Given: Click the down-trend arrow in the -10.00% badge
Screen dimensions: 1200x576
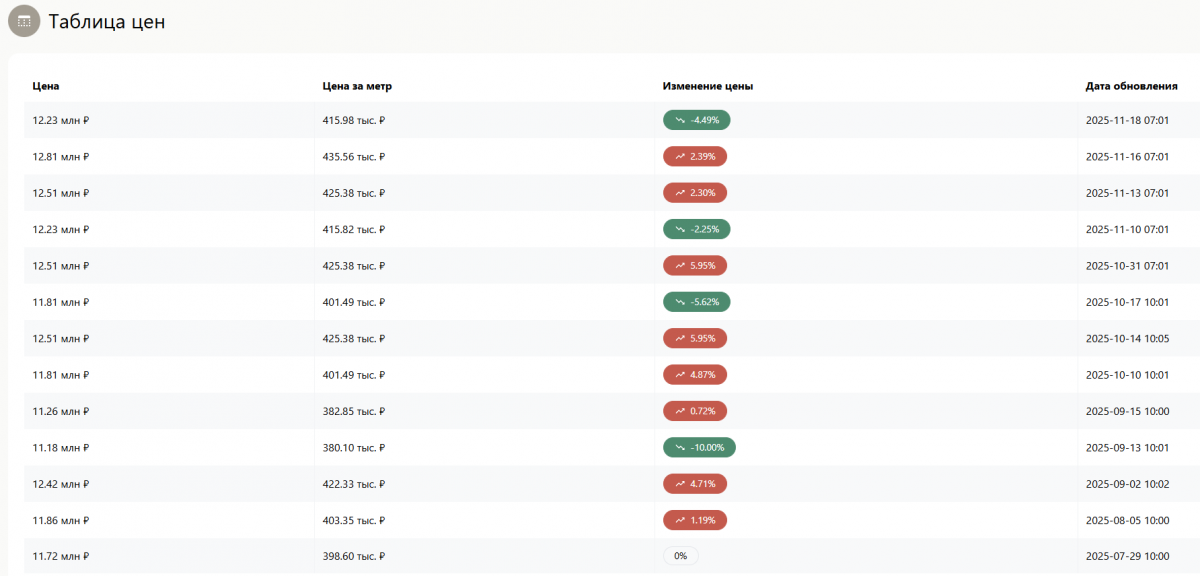Looking at the screenshot, I should pos(680,447).
